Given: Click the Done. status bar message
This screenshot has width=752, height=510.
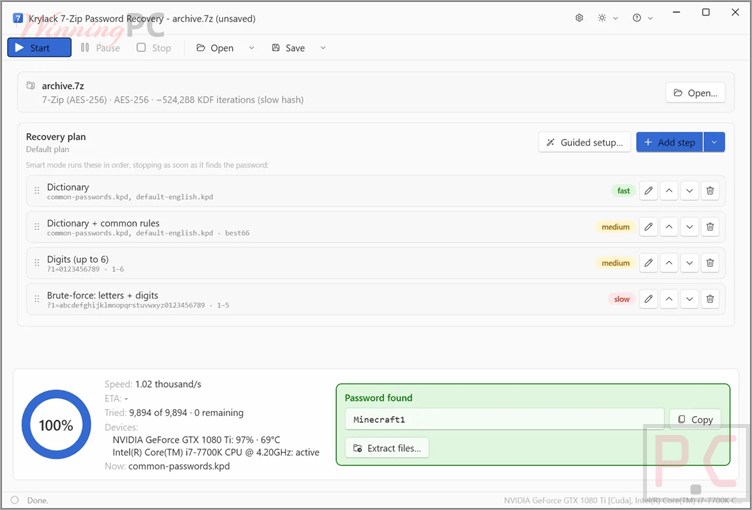Looking at the screenshot, I should (37, 500).
